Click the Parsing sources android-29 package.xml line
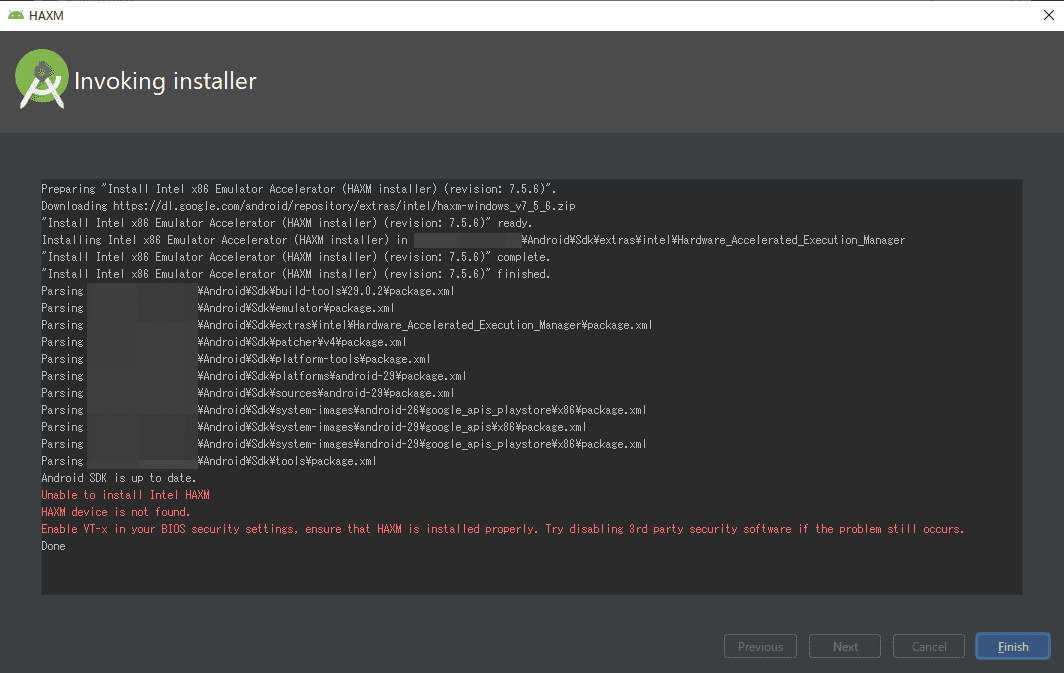The height and width of the screenshot is (673, 1064). 248,393
